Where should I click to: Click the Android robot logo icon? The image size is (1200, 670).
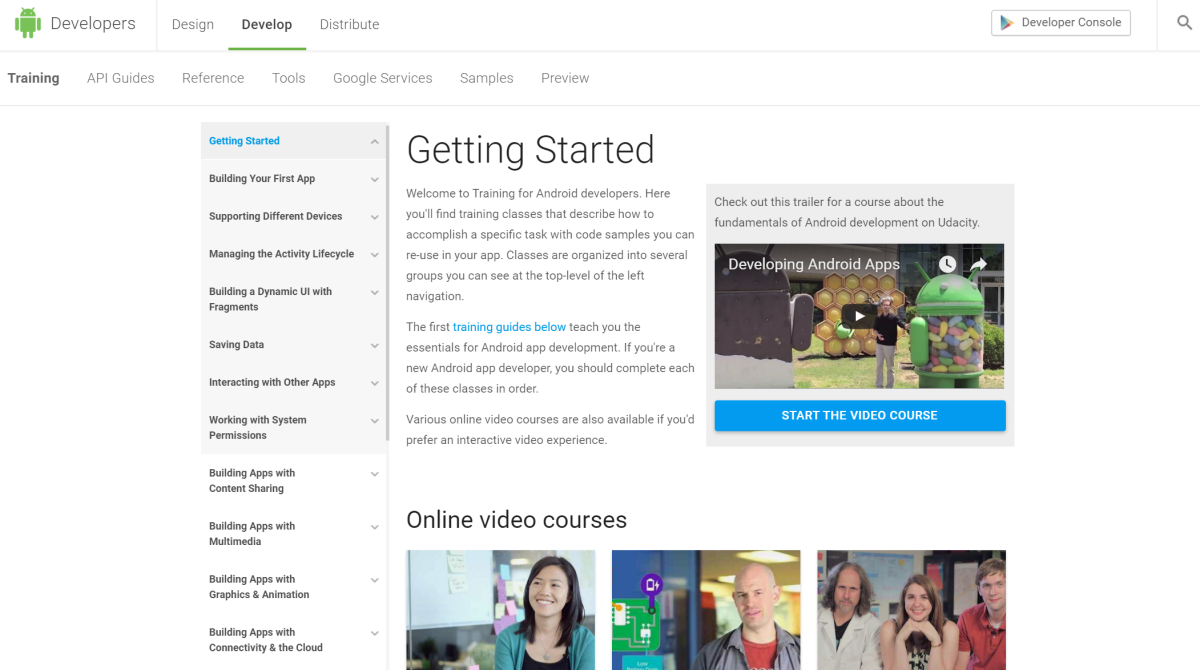[x=28, y=22]
